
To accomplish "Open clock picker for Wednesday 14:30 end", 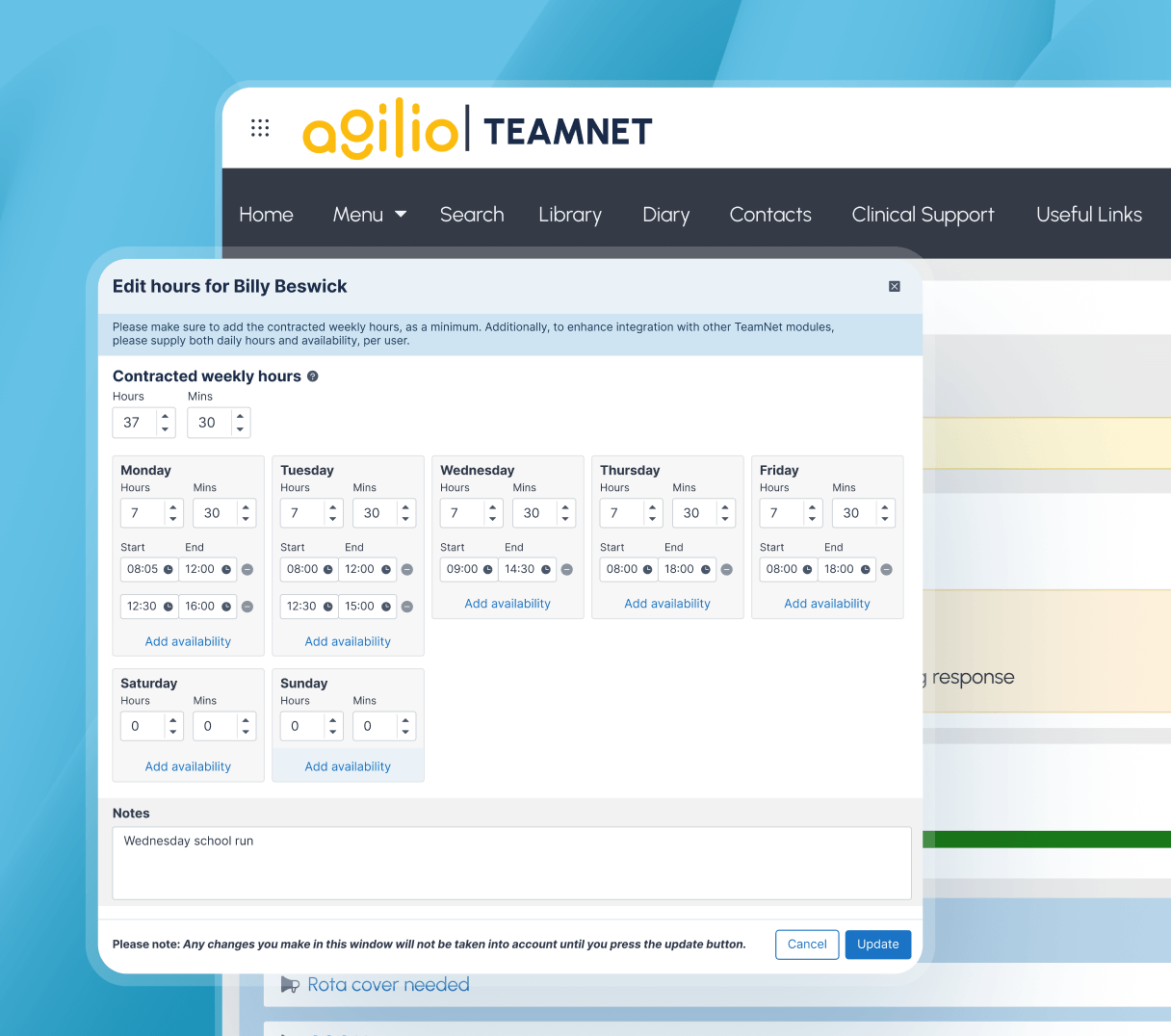I will [x=547, y=570].
